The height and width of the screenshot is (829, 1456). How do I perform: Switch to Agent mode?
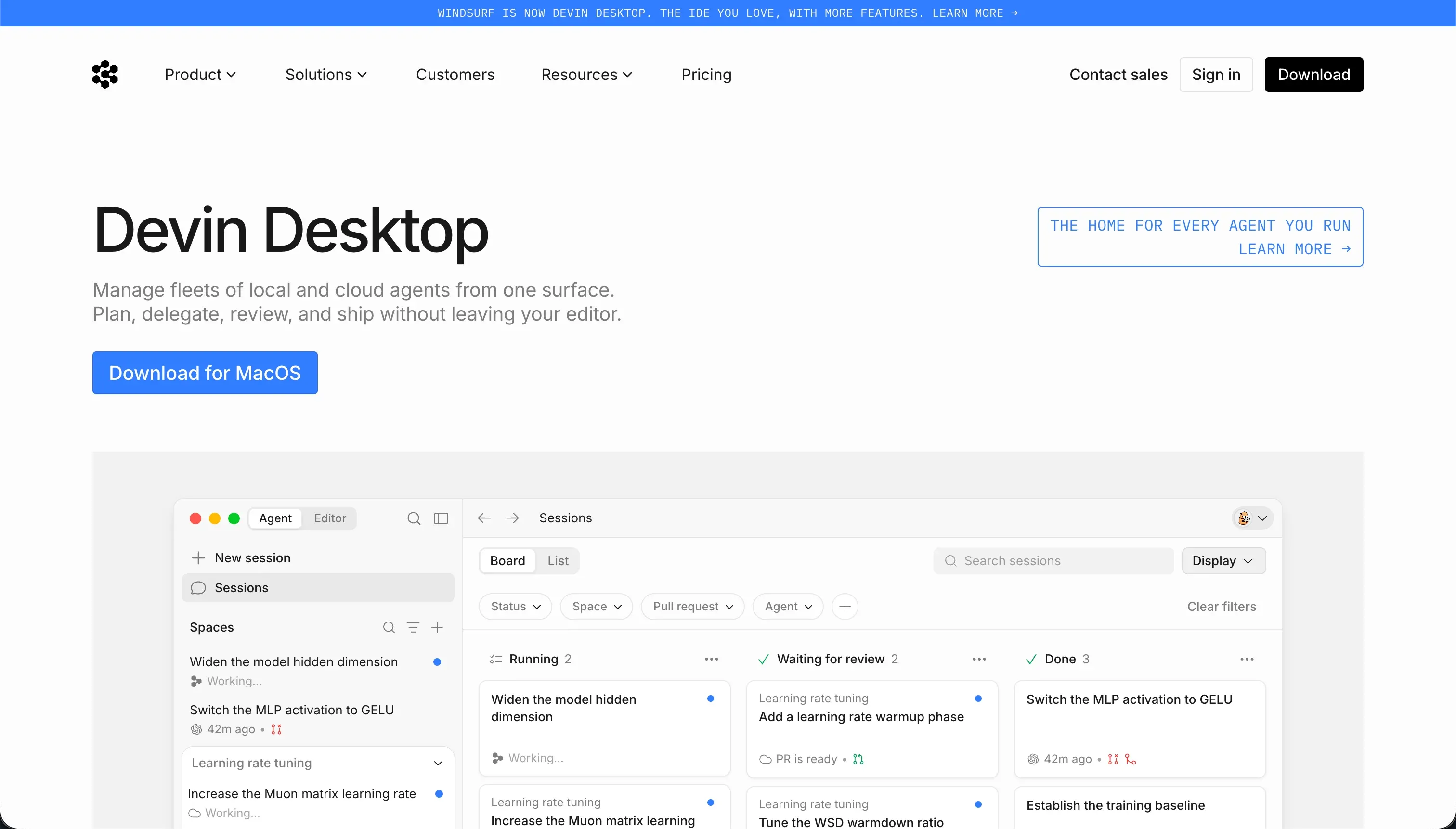click(275, 518)
